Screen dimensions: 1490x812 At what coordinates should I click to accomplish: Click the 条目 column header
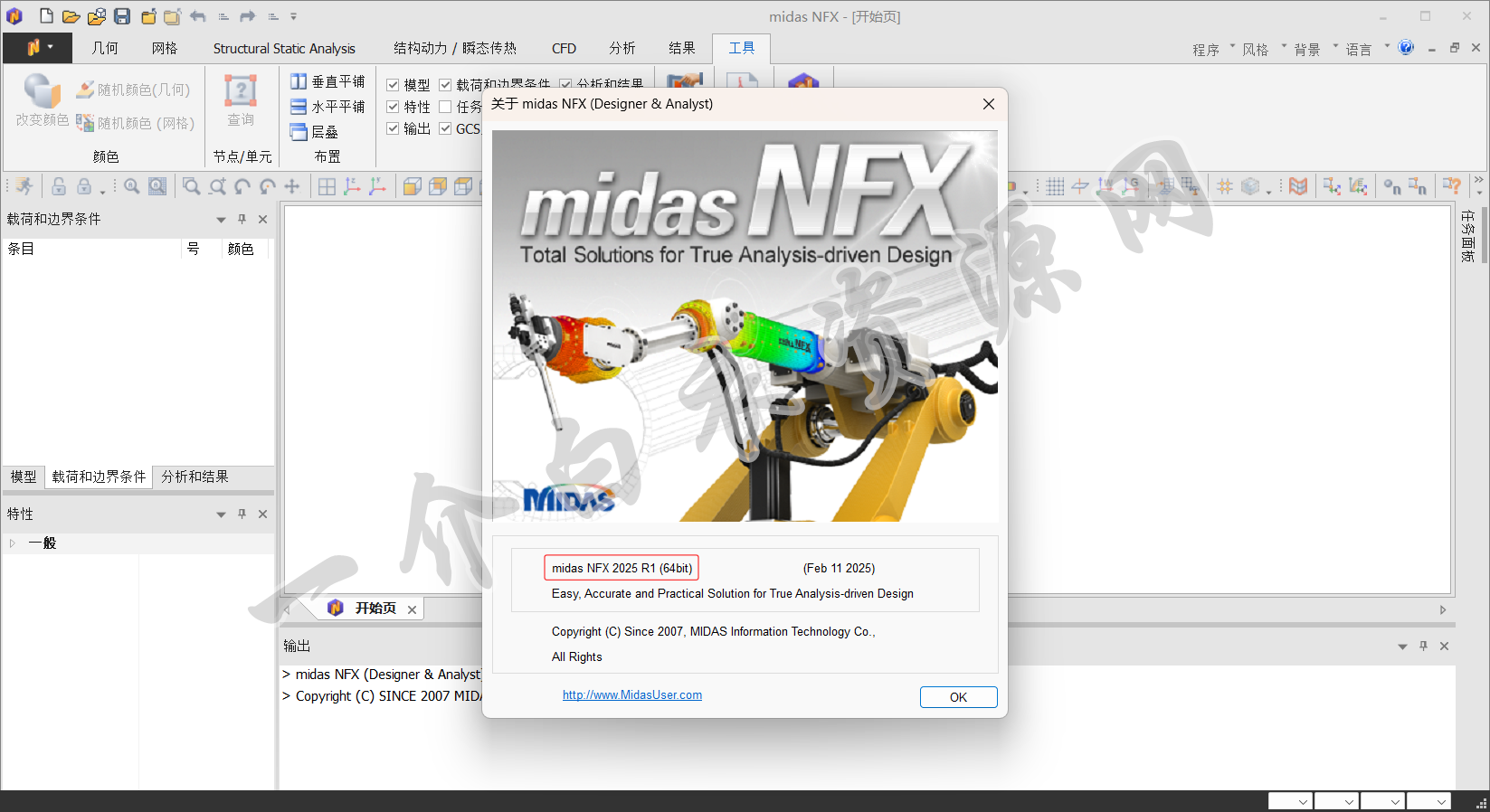(92, 249)
